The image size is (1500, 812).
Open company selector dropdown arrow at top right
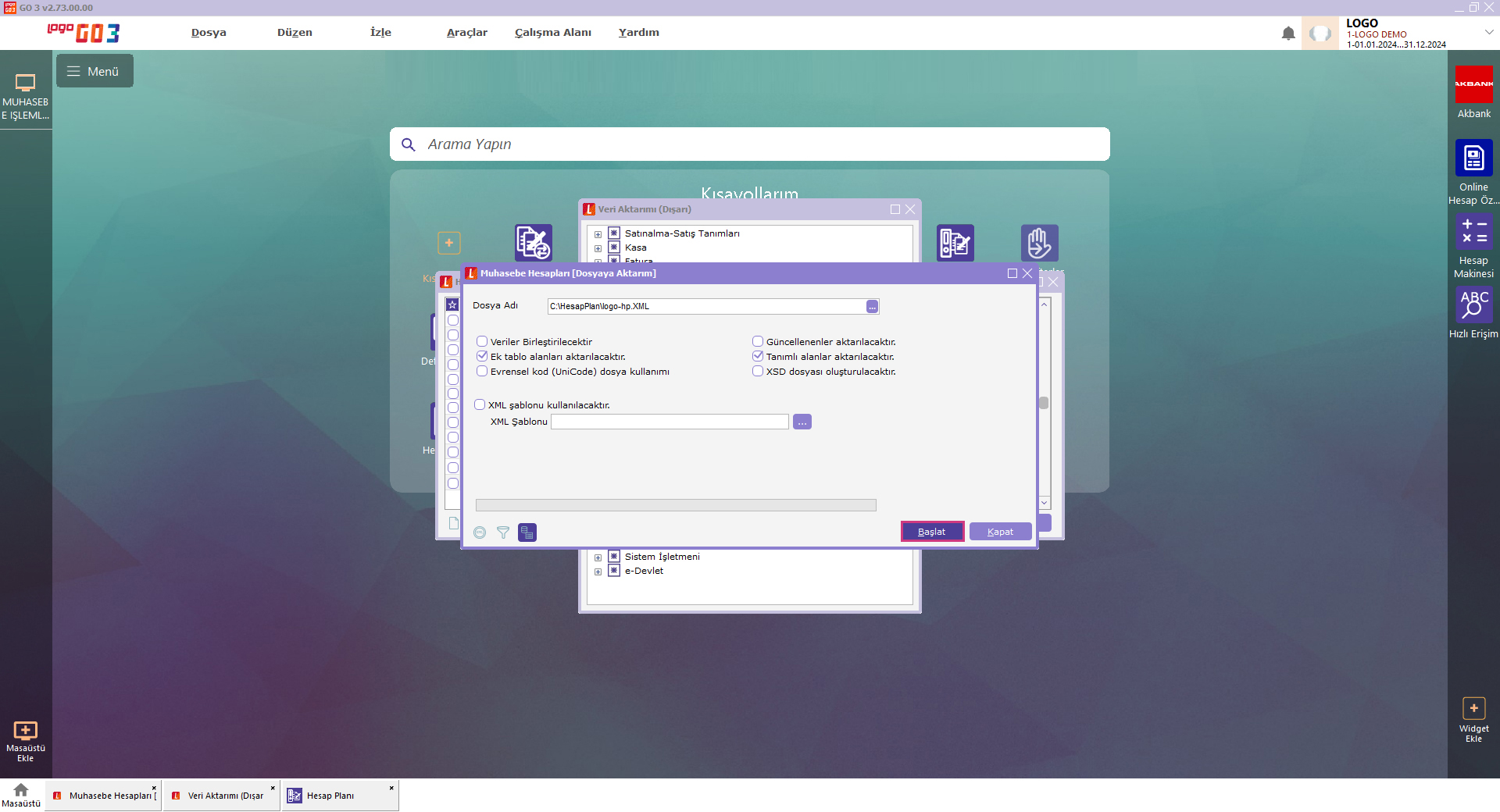[1488, 32]
